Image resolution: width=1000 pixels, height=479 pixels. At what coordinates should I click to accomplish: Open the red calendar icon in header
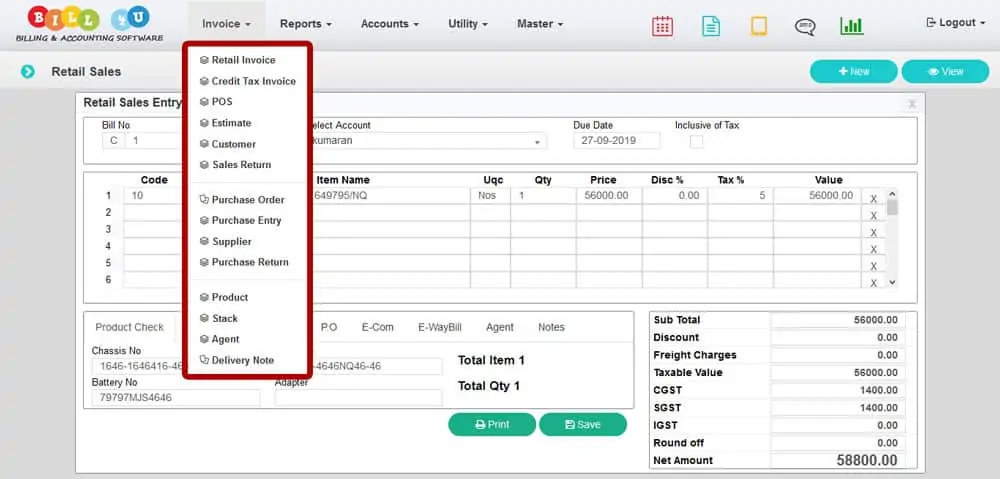point(662,26)
